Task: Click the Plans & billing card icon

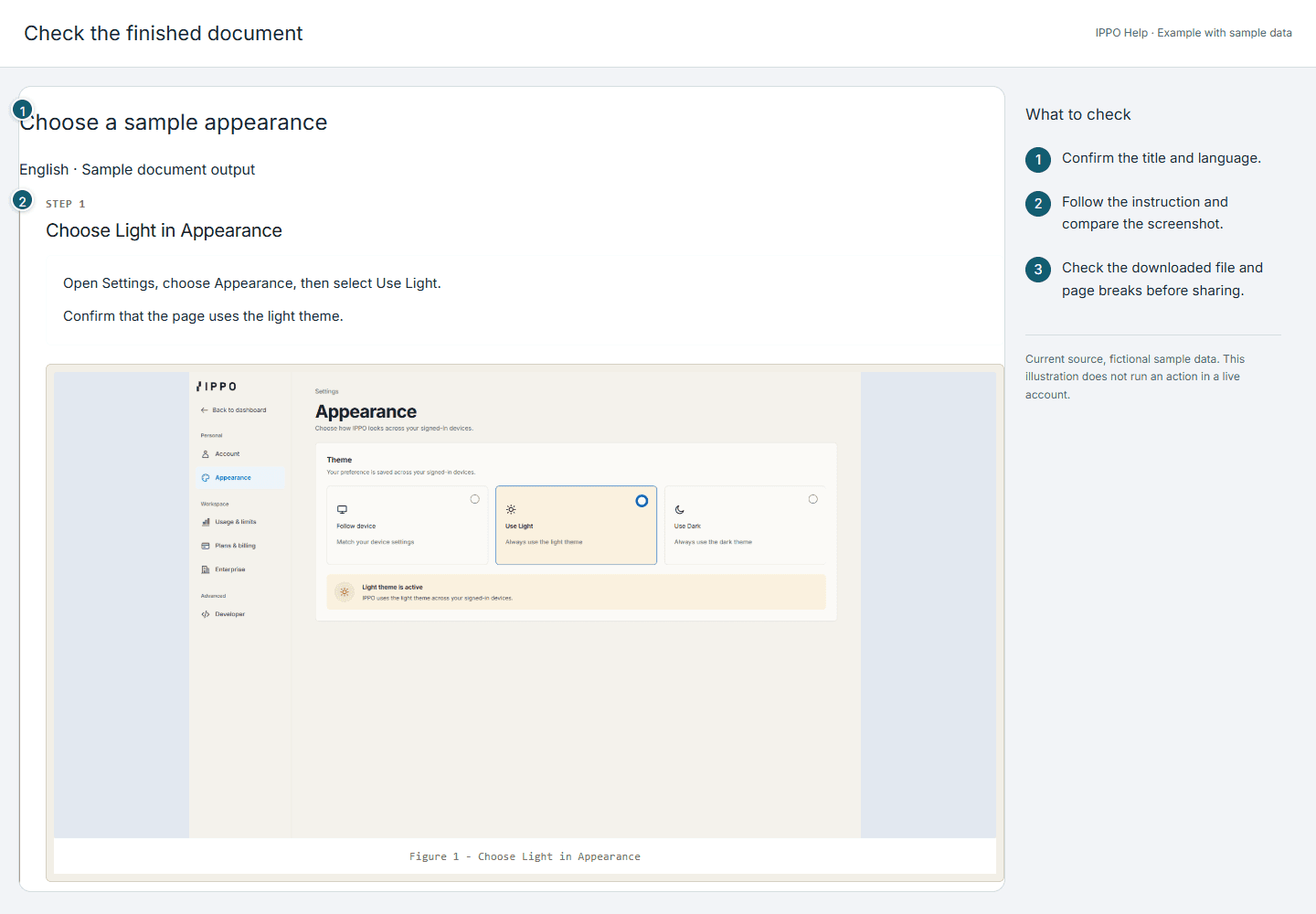Action: [206, 546]
